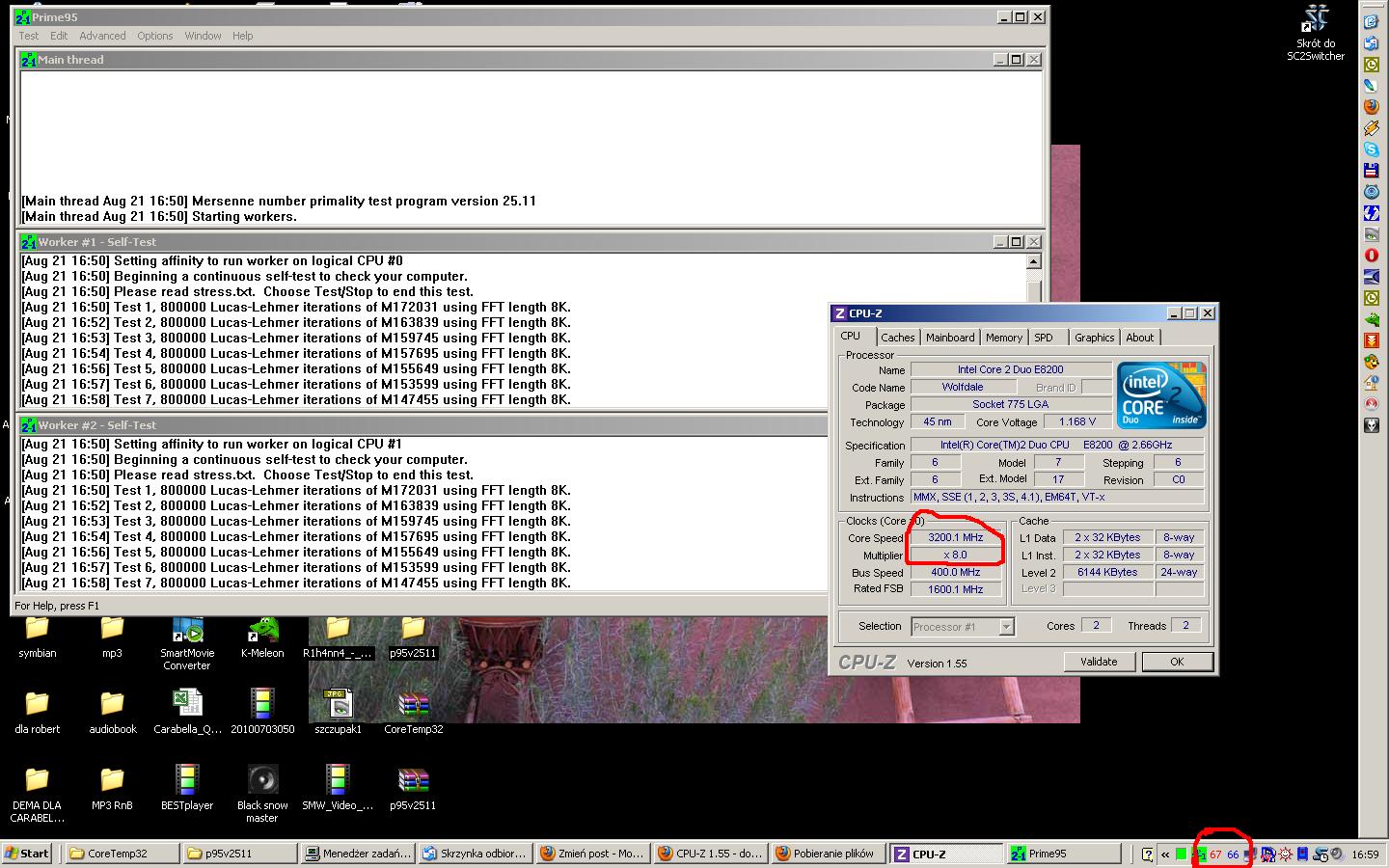1389x868 pixels.
Task: Click the processor name 'Intel Core 2 Duo E8200'
Action: tap(1011, 369)
